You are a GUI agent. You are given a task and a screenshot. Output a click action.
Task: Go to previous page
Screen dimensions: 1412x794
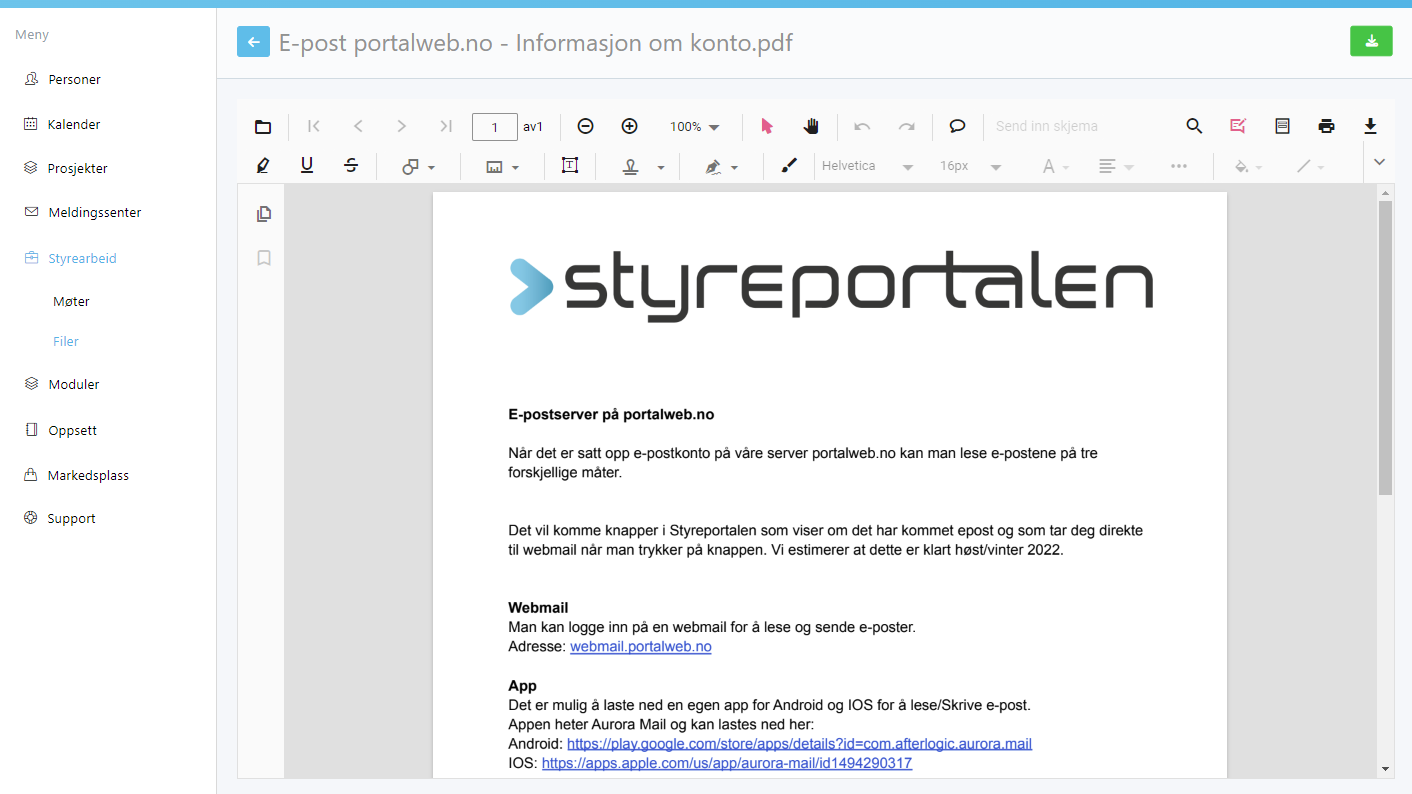[358, 126]
